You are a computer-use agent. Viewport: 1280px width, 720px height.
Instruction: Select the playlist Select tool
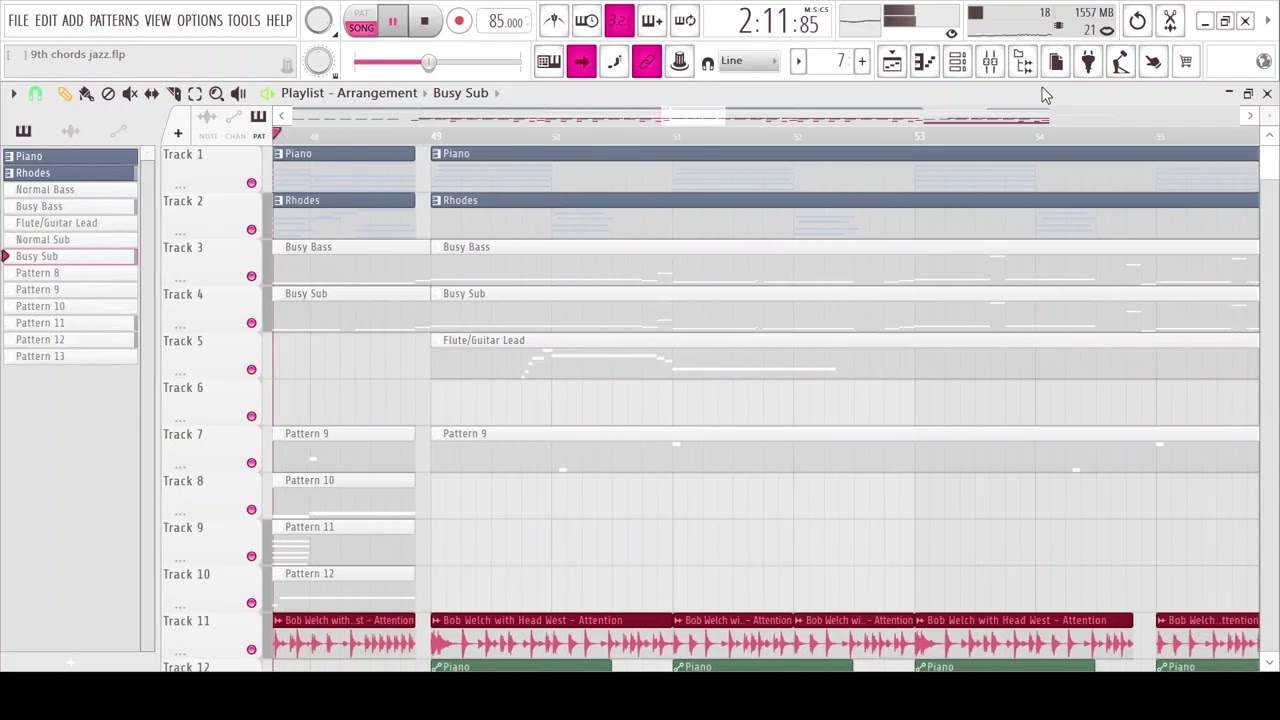click(195, 93)
